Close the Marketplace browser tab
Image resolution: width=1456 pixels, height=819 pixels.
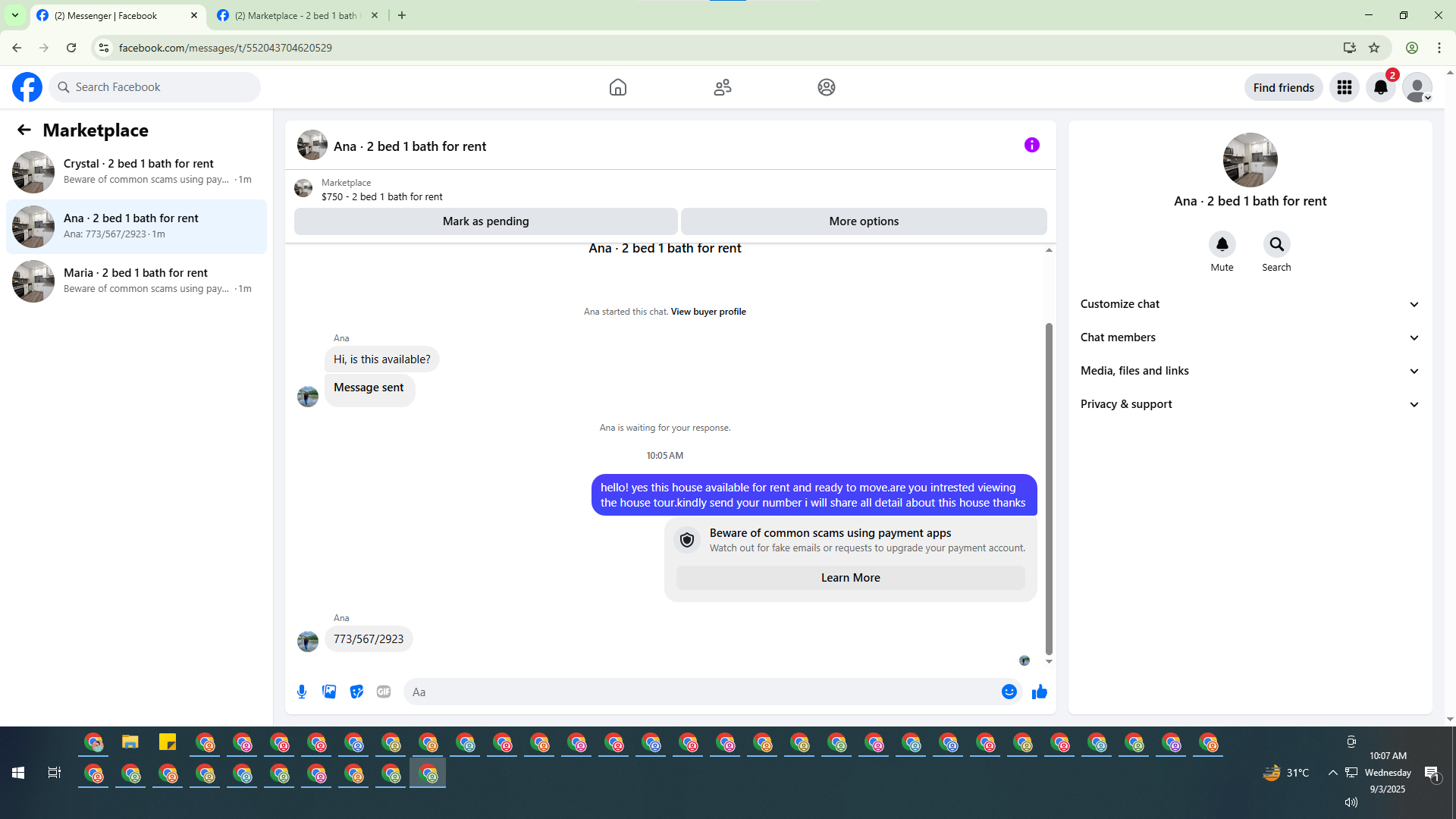point(375,15)
